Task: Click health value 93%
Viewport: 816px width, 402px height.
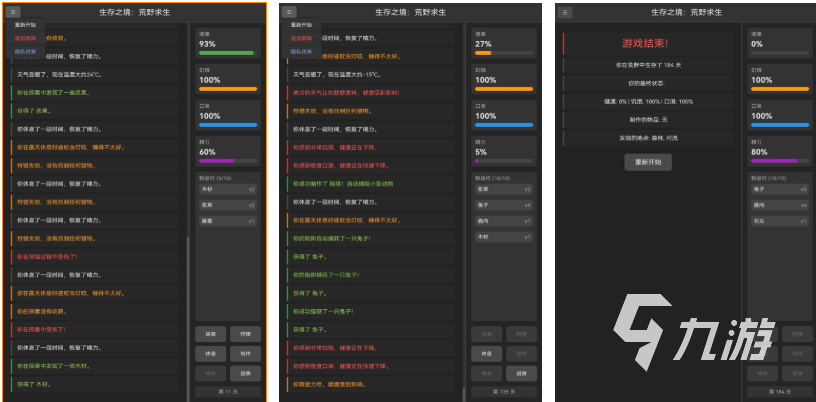Action: 207,44
